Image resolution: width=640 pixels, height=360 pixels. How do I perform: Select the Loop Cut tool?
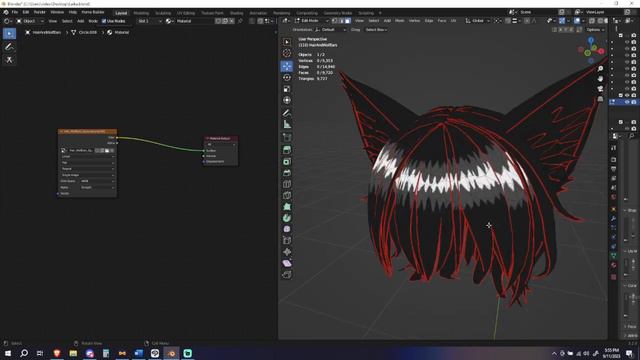click(287, 184)
